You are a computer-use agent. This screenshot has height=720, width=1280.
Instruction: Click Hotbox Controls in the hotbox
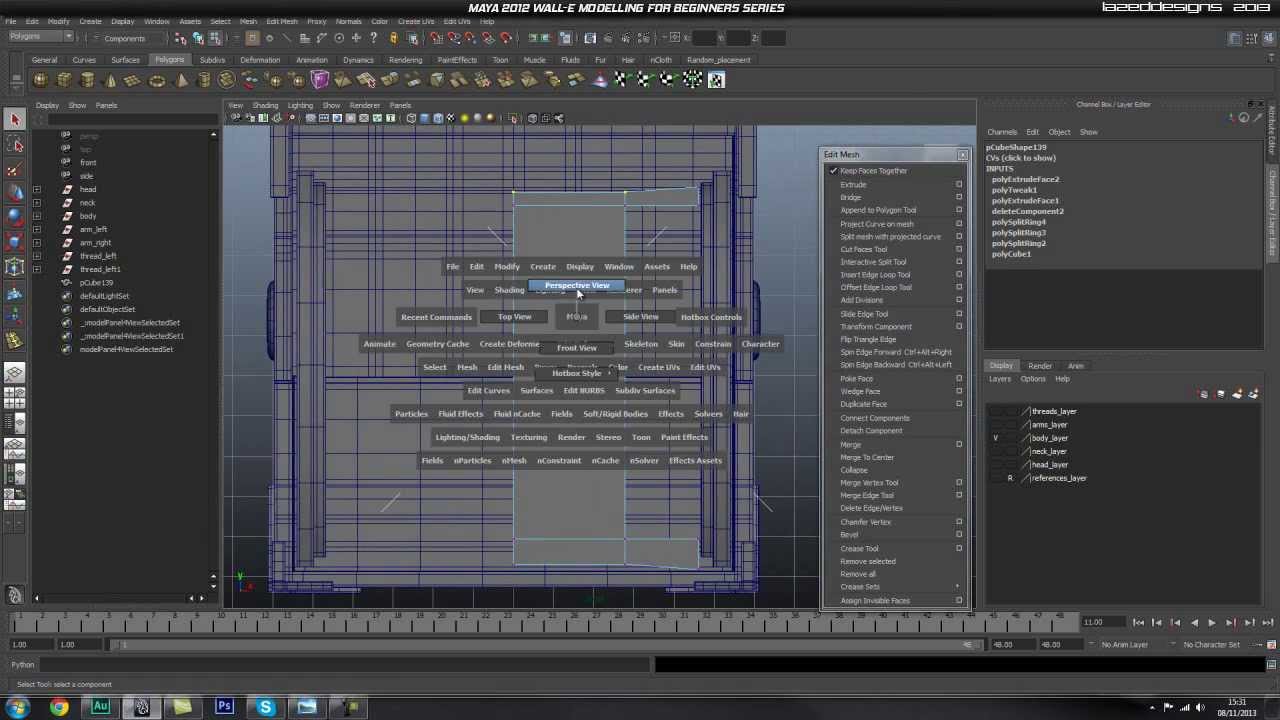711,317
